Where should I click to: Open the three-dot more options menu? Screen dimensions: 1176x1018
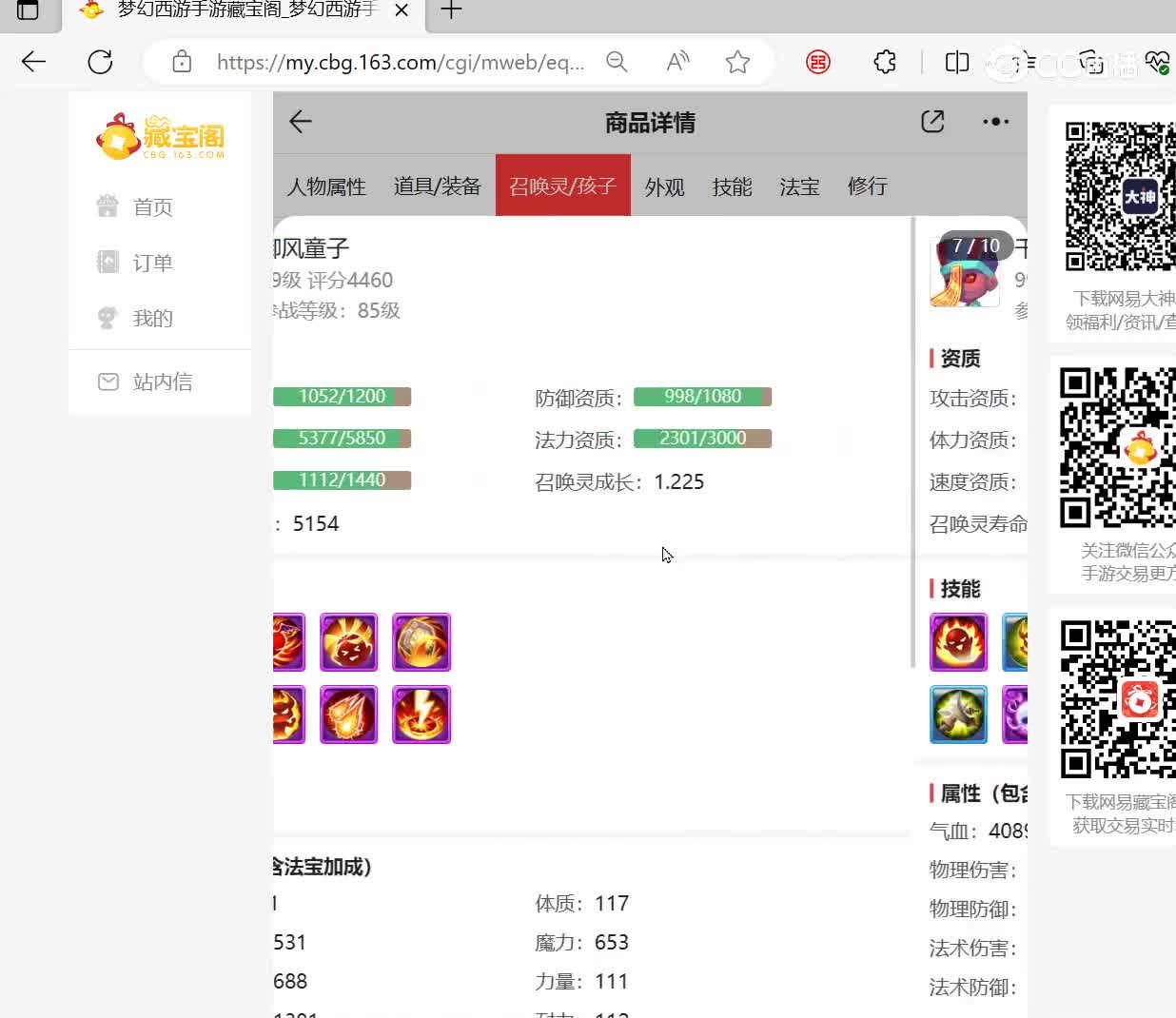pos(995,122)
